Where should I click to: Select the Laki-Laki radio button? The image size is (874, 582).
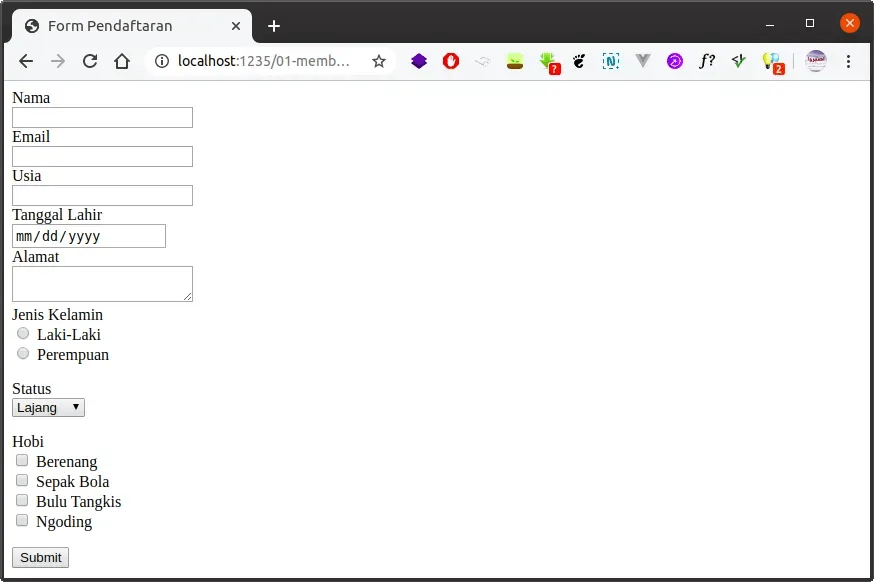coord(23,333)
